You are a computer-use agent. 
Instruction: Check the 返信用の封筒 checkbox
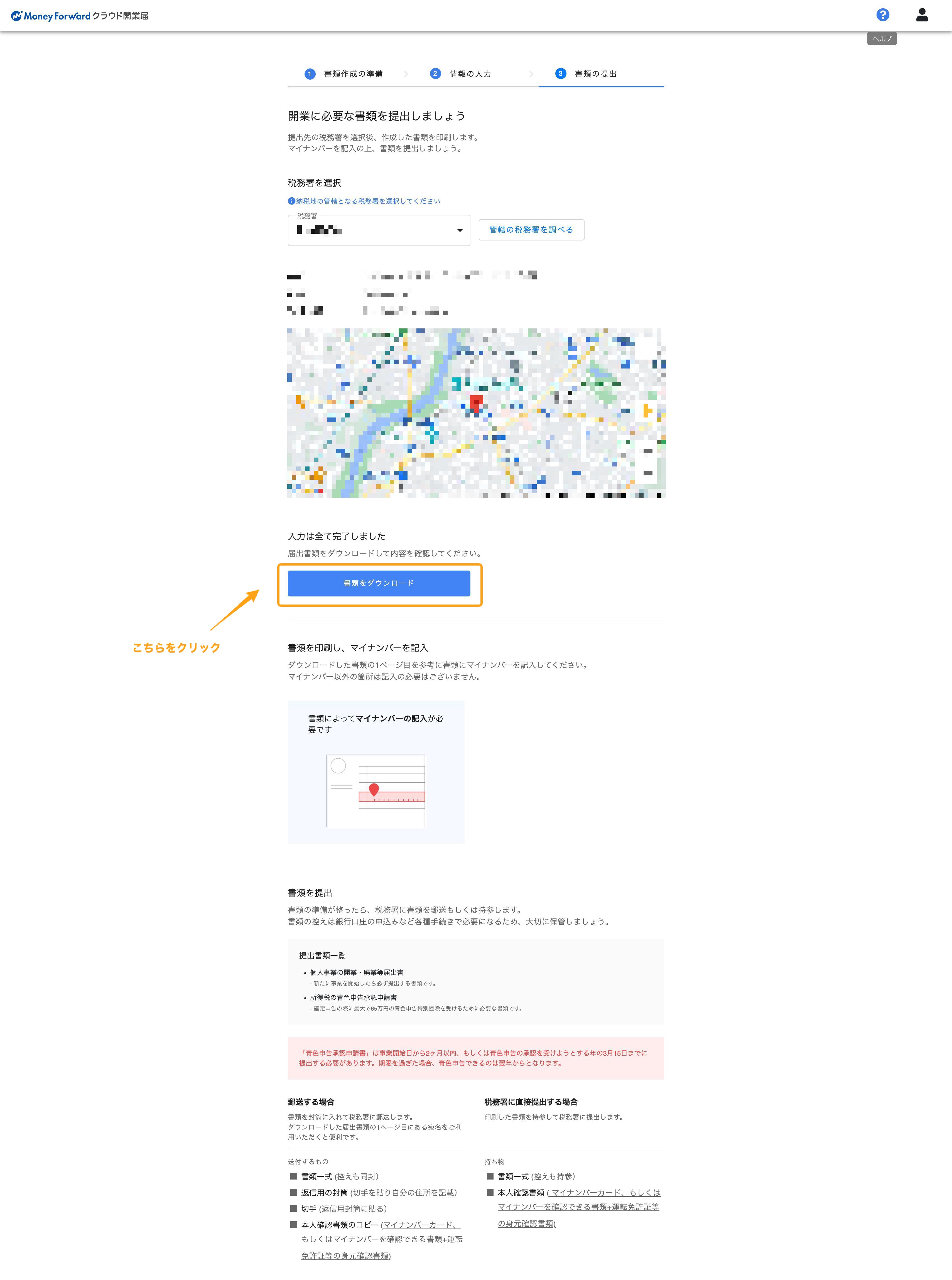click(x=294, y=1192)
